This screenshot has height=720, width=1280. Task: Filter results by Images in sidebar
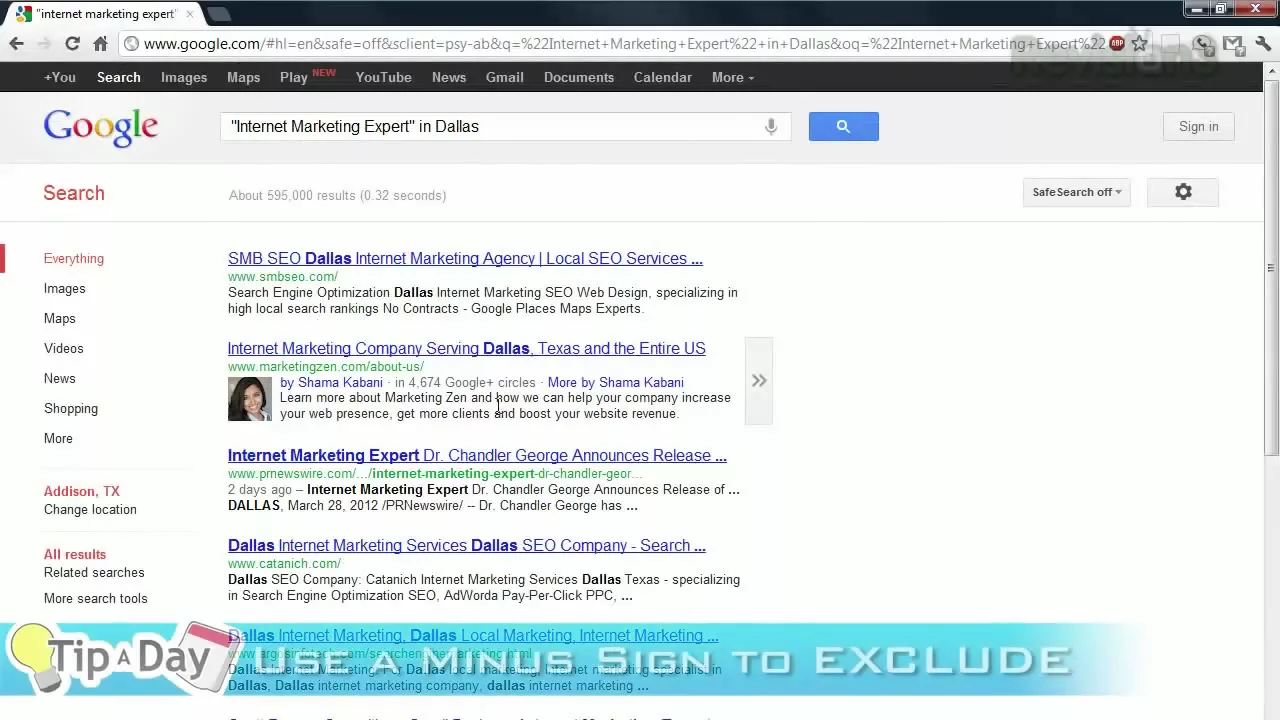(x=64, y=288)
